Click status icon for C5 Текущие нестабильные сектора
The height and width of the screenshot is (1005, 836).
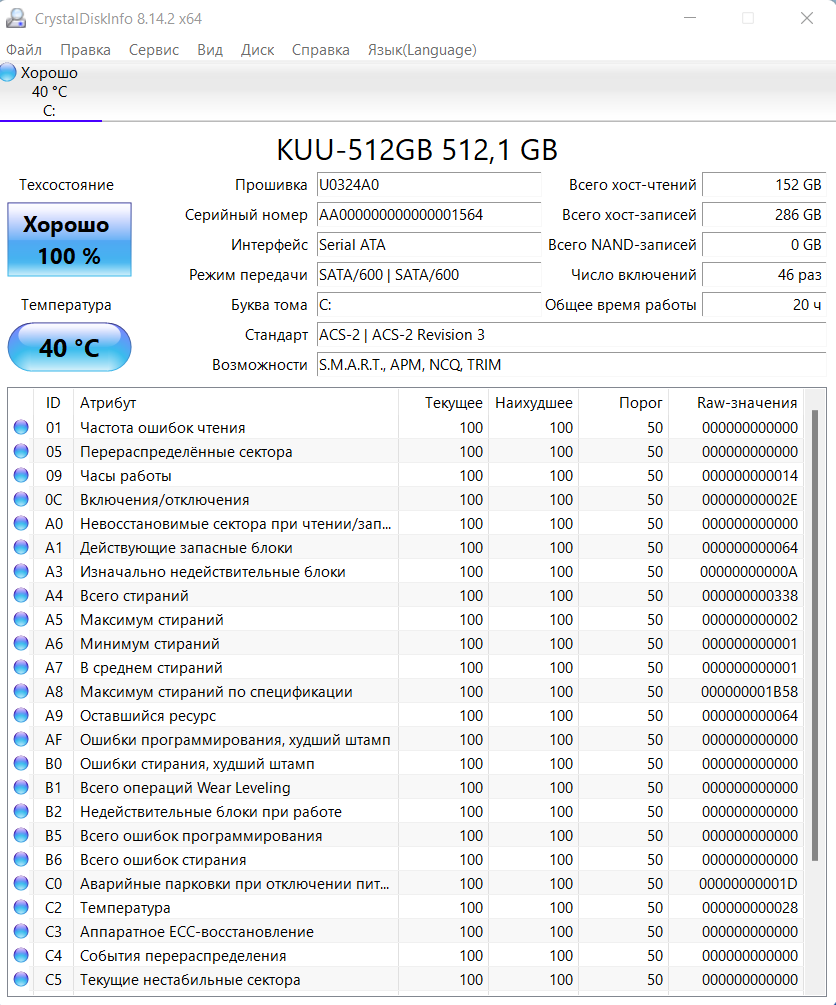(21, 979)
